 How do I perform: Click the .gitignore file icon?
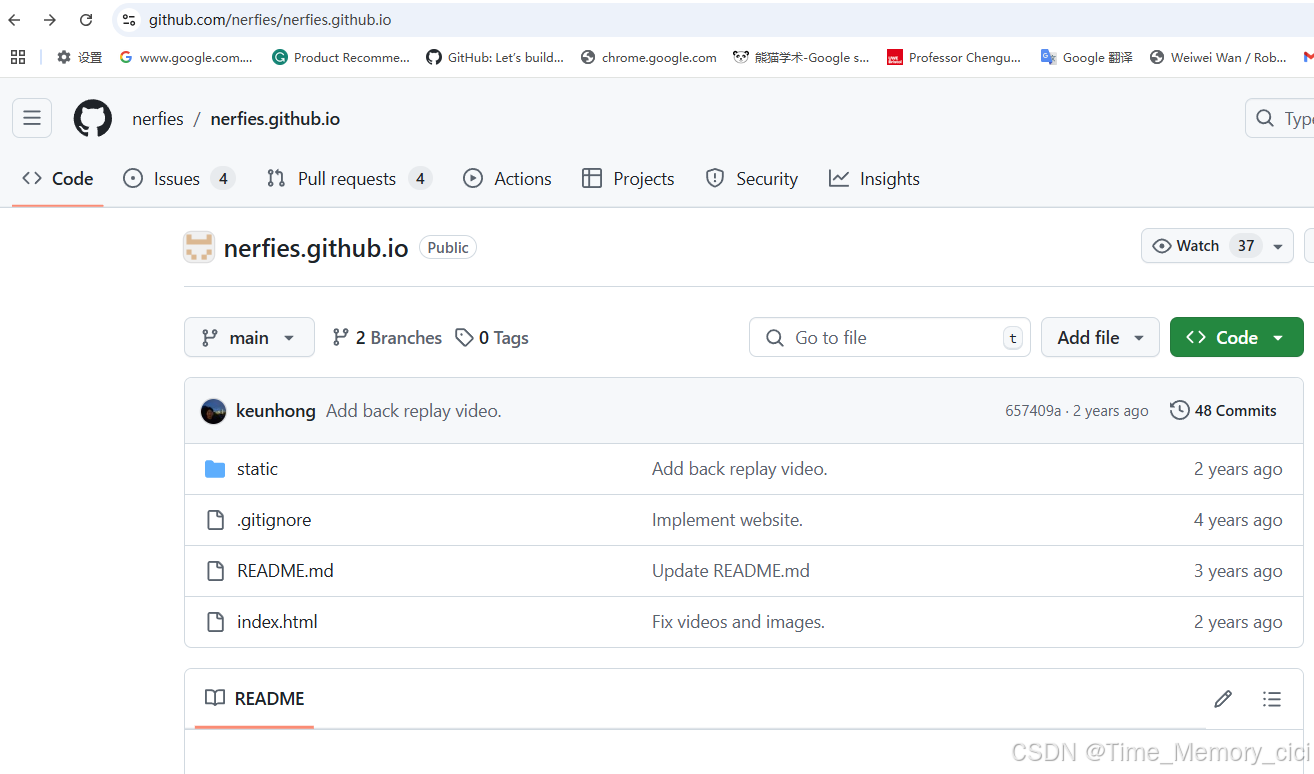(215, 520)
